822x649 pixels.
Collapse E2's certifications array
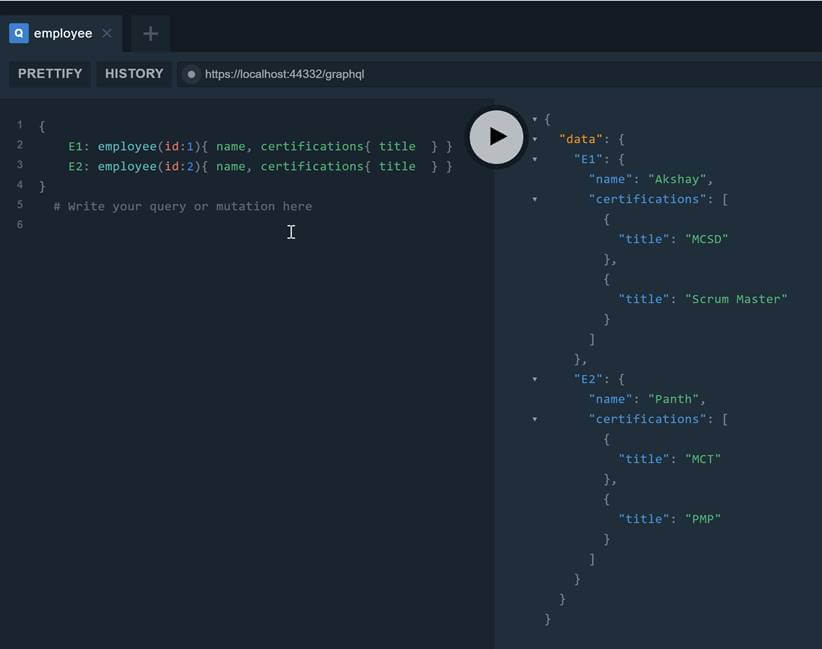(535, 418)
